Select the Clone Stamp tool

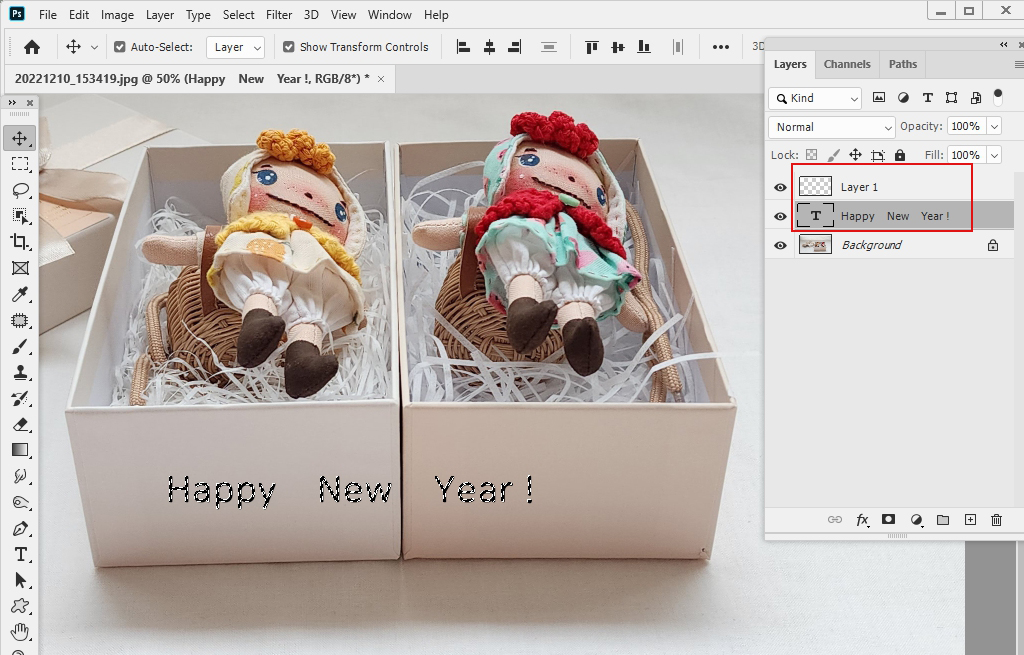click(x=20, y=373)
